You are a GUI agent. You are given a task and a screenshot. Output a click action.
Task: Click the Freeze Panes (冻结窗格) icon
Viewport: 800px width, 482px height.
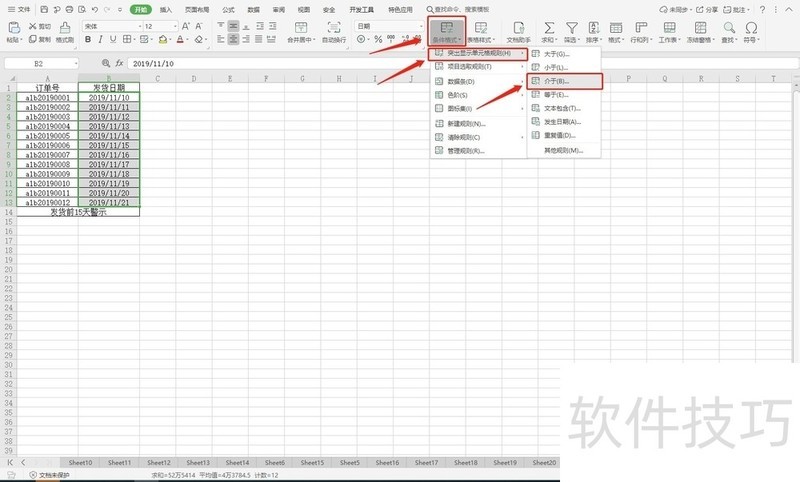[x=701, y=28]
